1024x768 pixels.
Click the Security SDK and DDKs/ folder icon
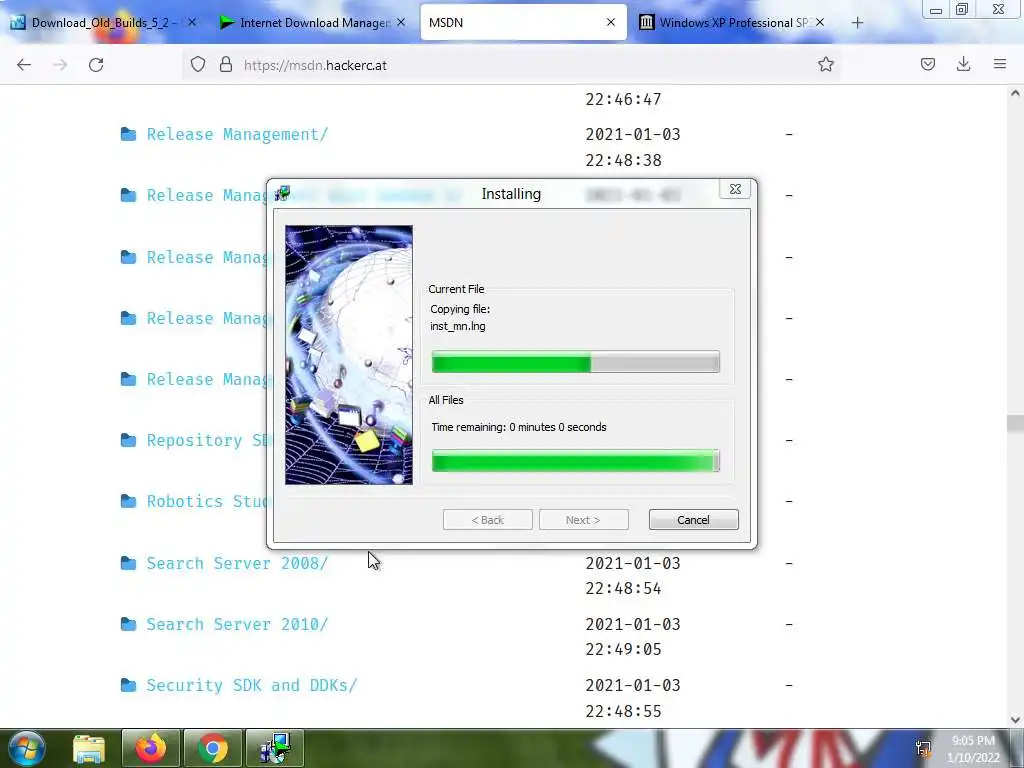[x=129, y=685]
